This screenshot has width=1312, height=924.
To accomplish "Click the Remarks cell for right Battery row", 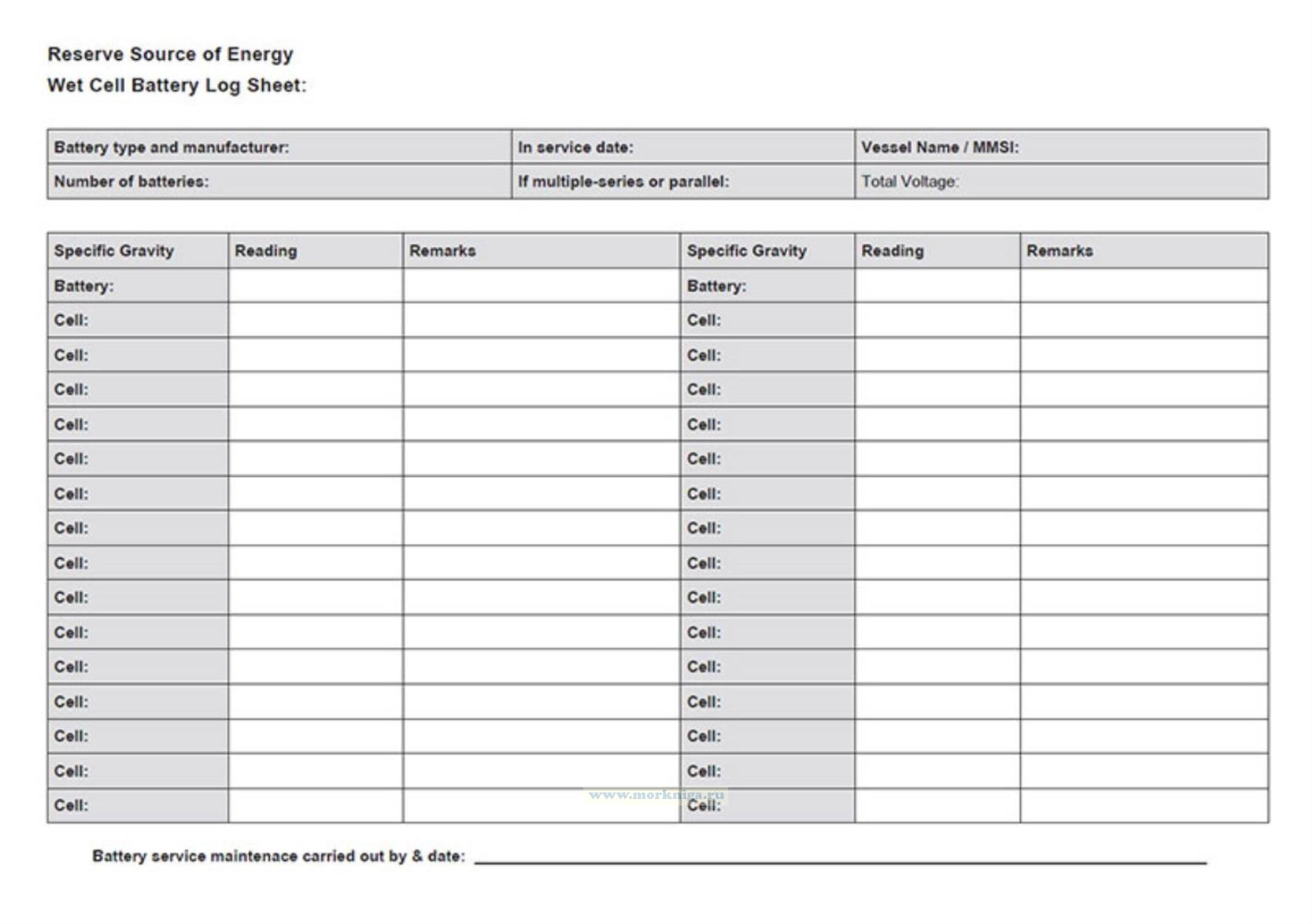I will click(1143, 286).
